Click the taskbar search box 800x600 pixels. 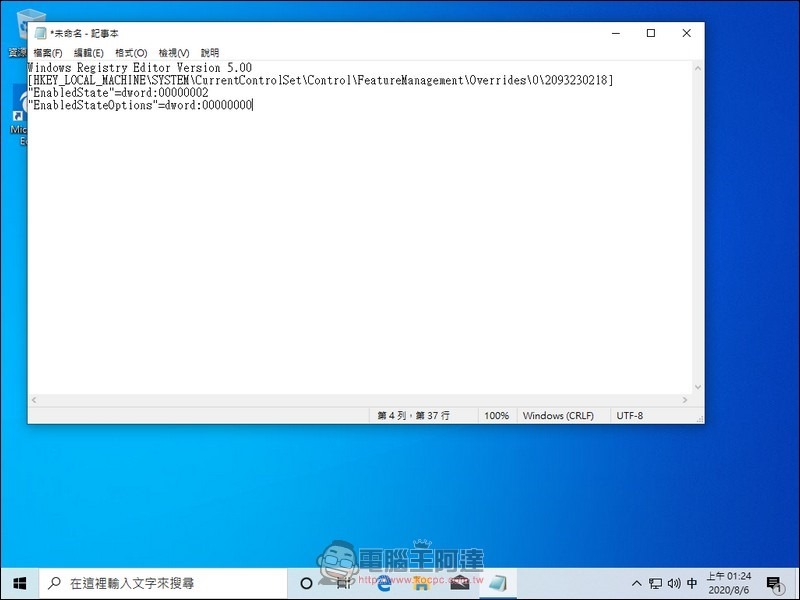163,583
